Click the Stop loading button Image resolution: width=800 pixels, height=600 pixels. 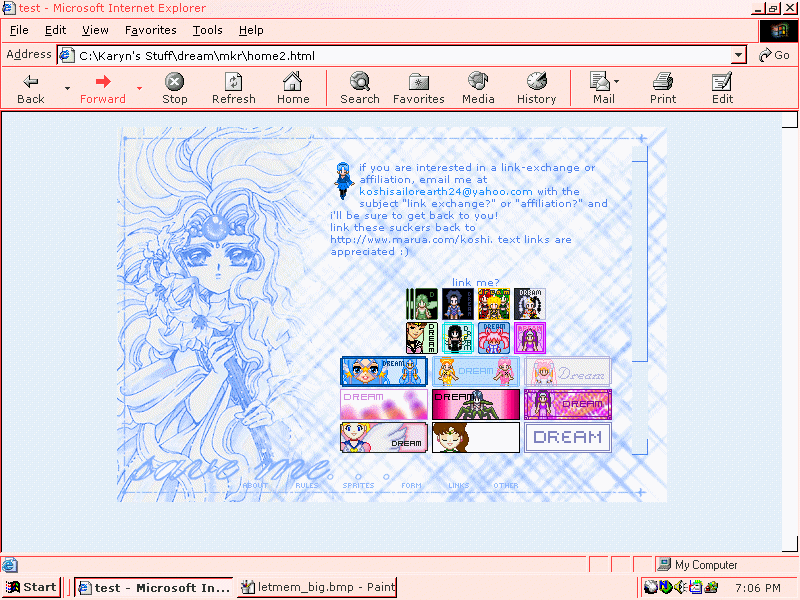coord(175,88)
